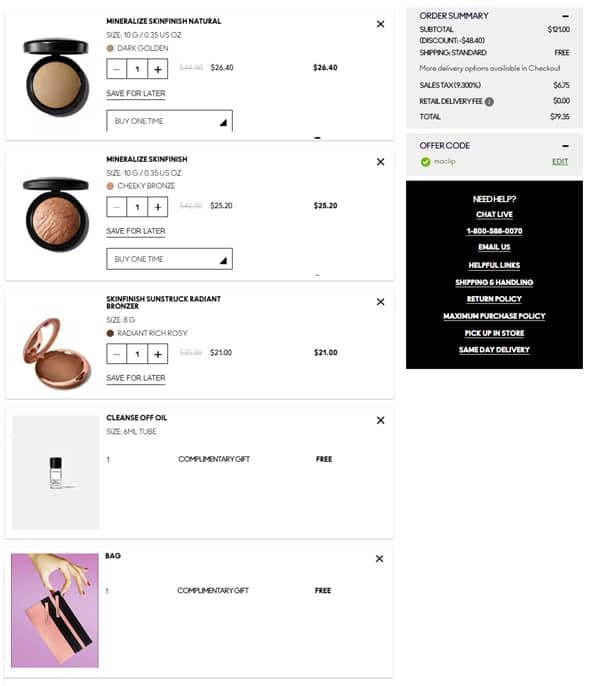Image resolution: width=600 pixels, height=686 pixels.
Task: Decrease quantity of Cheeky Bronze item
Action: pyautogui.click(x=116, y=207)
